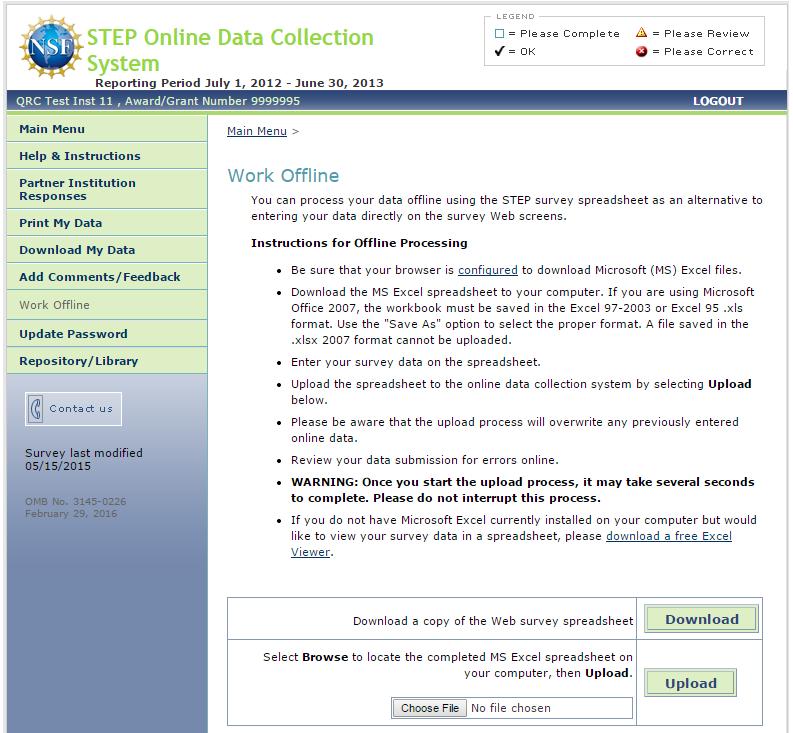Click the LEGEND label
This screenshot has width=793, height=733.
(515, 16)
